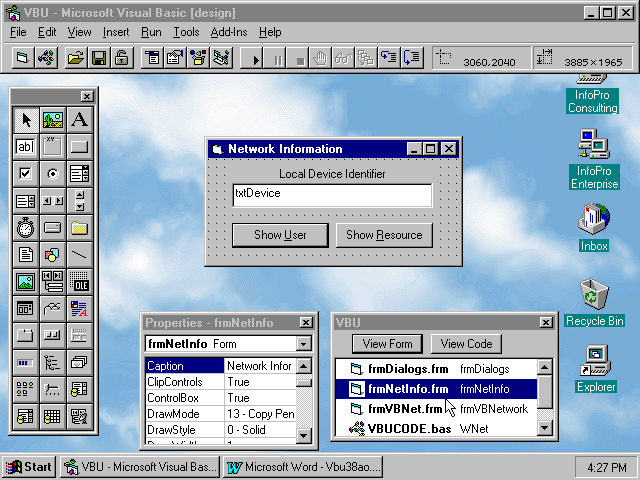This screenshot has width=640, height=480.
Task: Select the Pointer tool in the toolbox
Action: [25, 120]
